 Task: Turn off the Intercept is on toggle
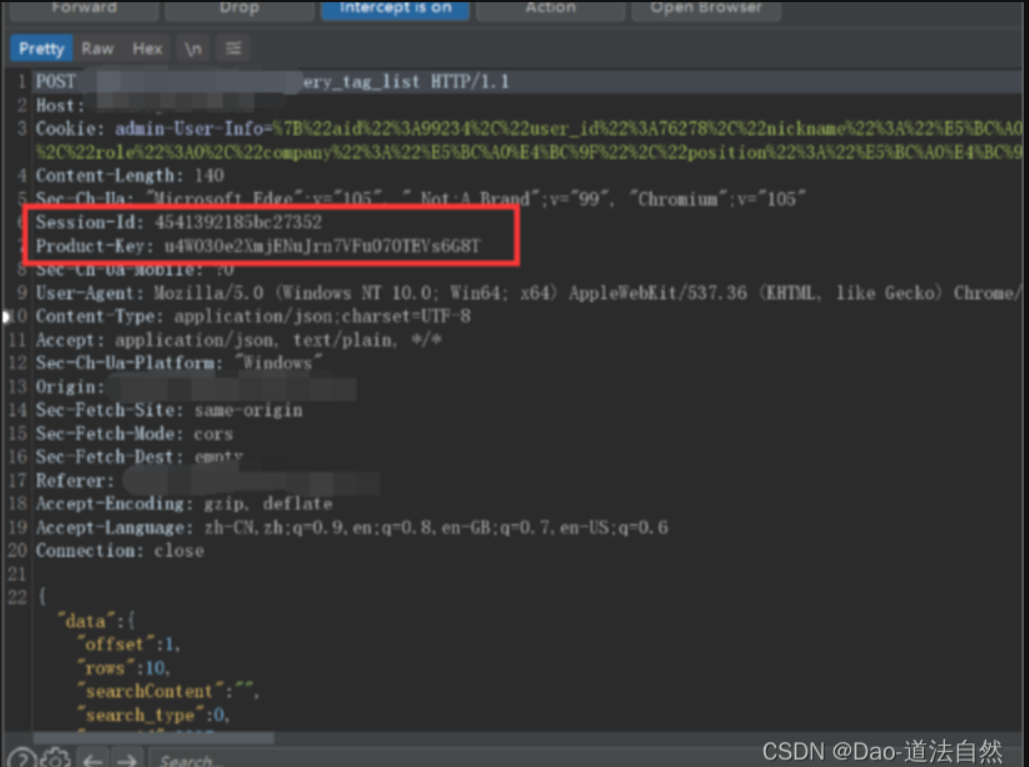pos(395,9)
